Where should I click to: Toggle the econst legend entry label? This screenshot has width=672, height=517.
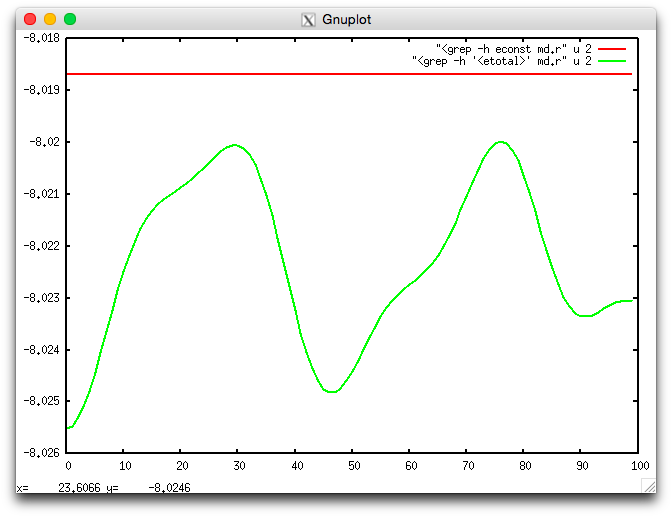tap(514, 48)
